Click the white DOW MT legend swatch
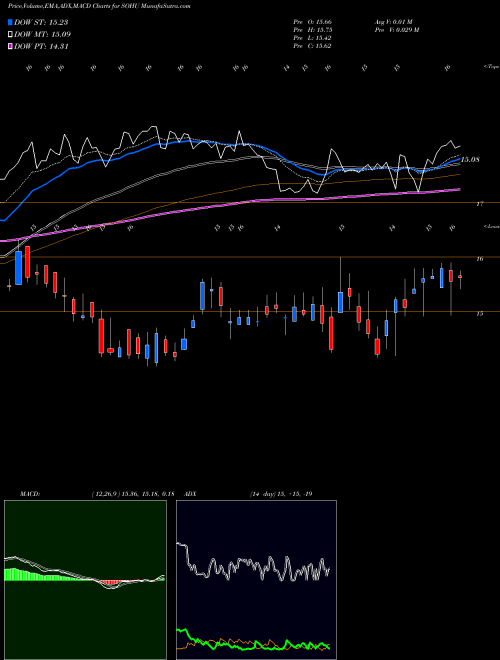The image size is (500, 660). [10, 35]
